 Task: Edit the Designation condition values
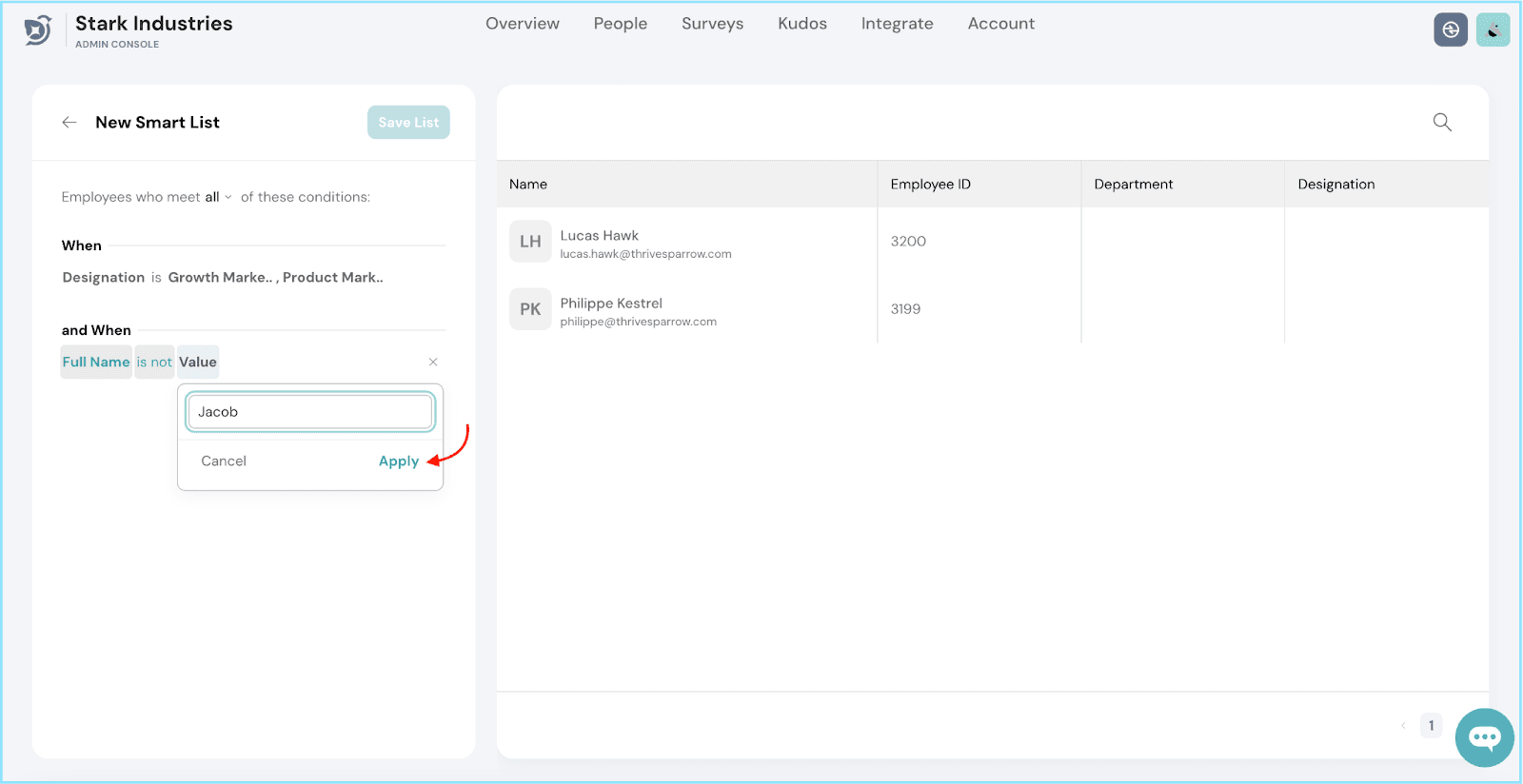pos(275,278)
